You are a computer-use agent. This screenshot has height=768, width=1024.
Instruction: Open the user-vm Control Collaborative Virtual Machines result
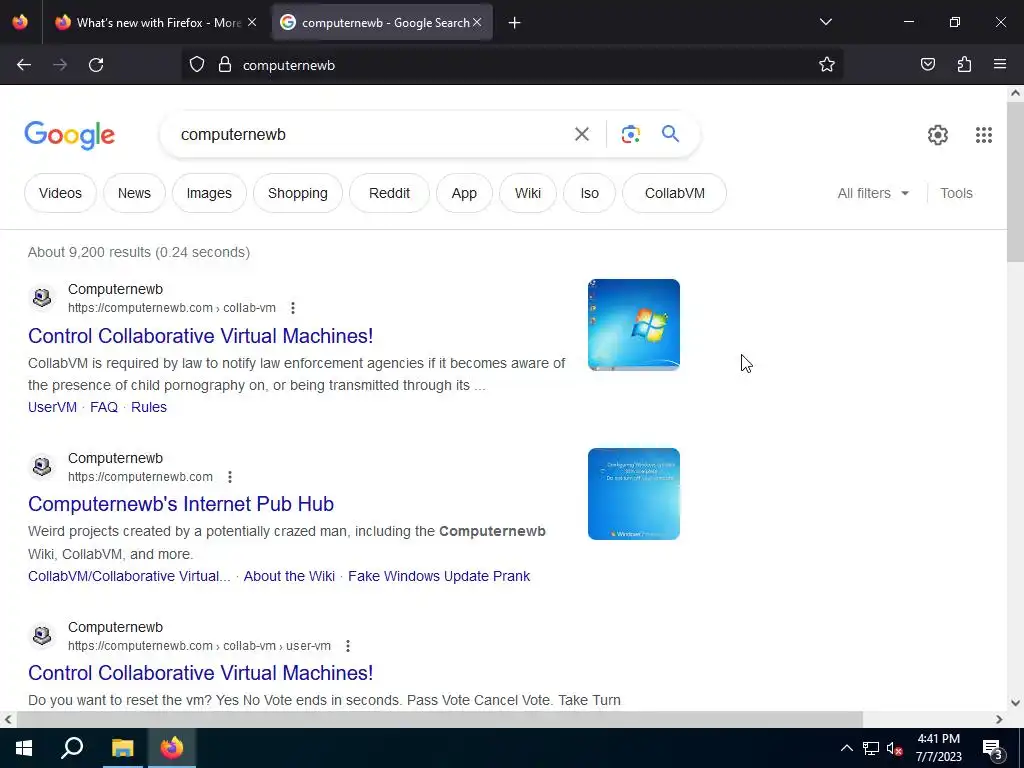coord(200,673)
